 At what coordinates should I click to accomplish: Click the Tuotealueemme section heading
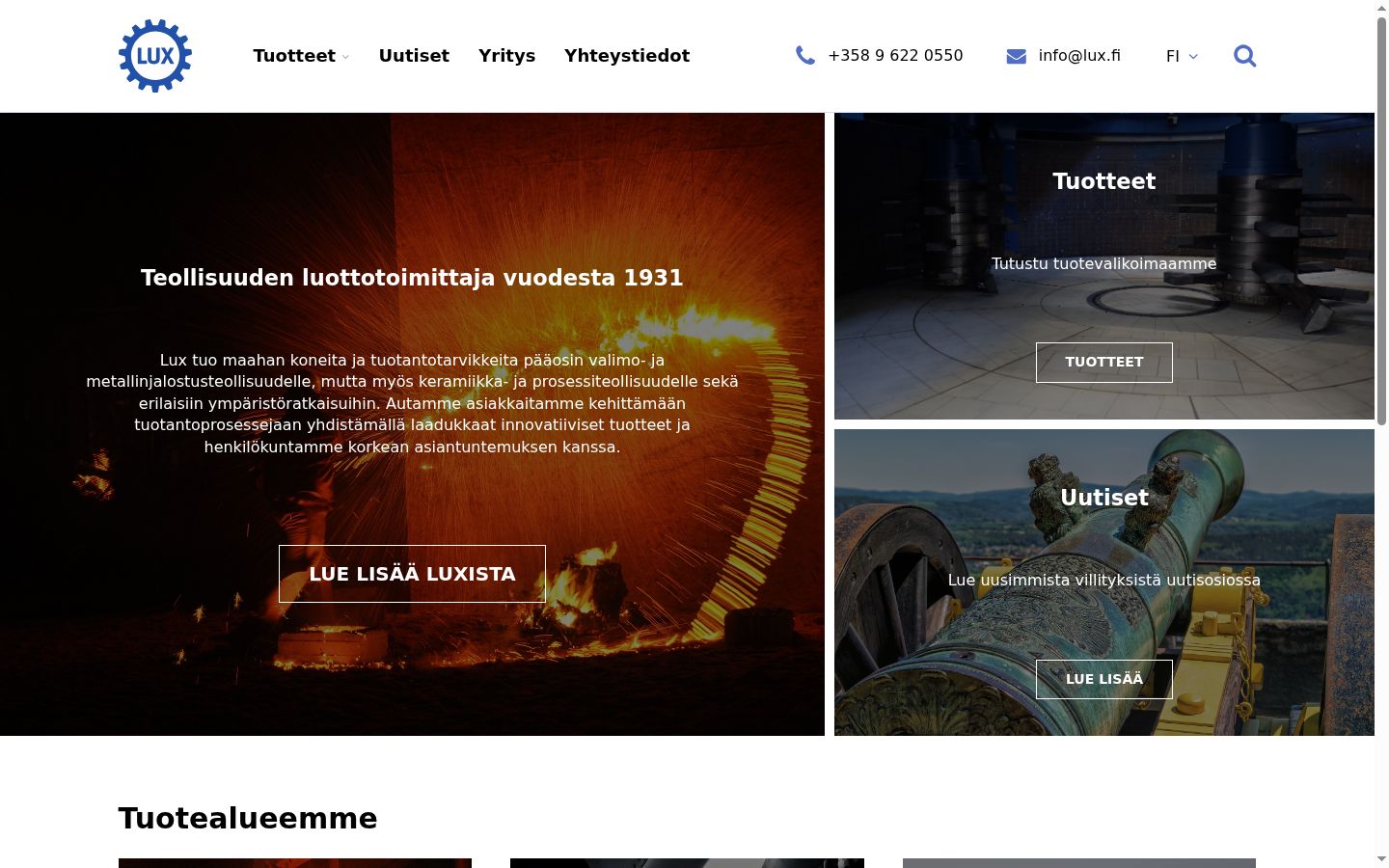point(248,818)
